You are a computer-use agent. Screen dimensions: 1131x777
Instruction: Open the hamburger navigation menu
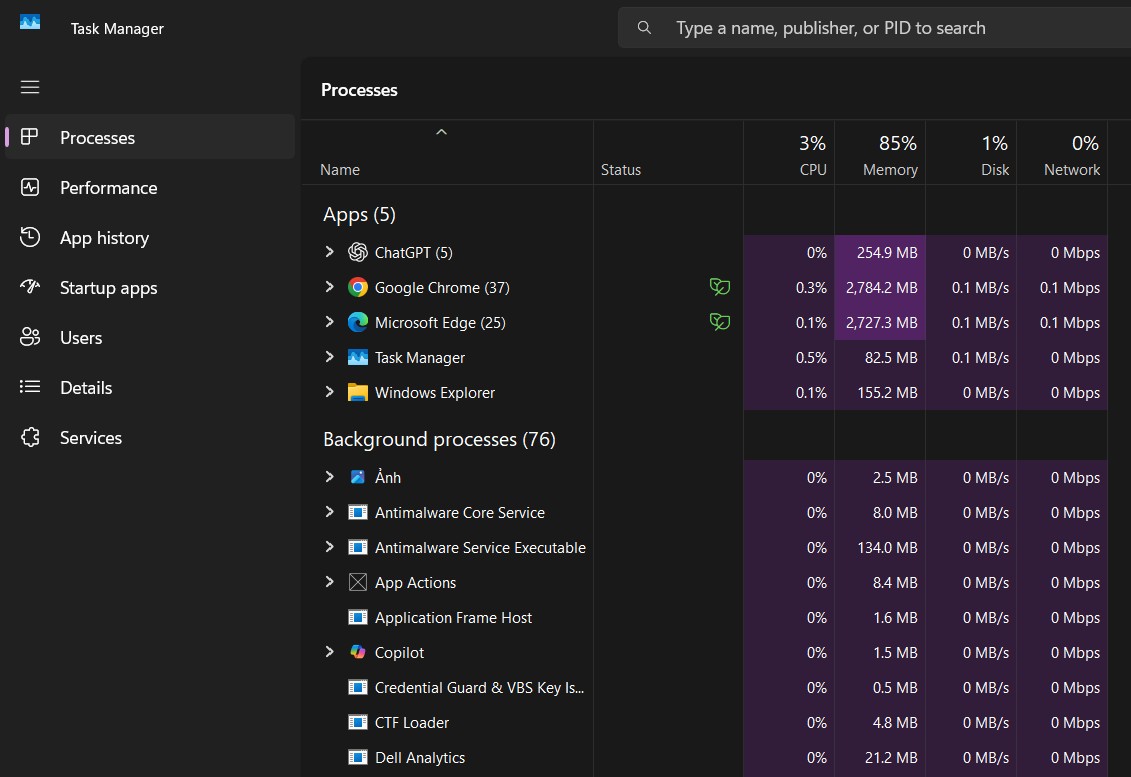(x=30, y=87)
